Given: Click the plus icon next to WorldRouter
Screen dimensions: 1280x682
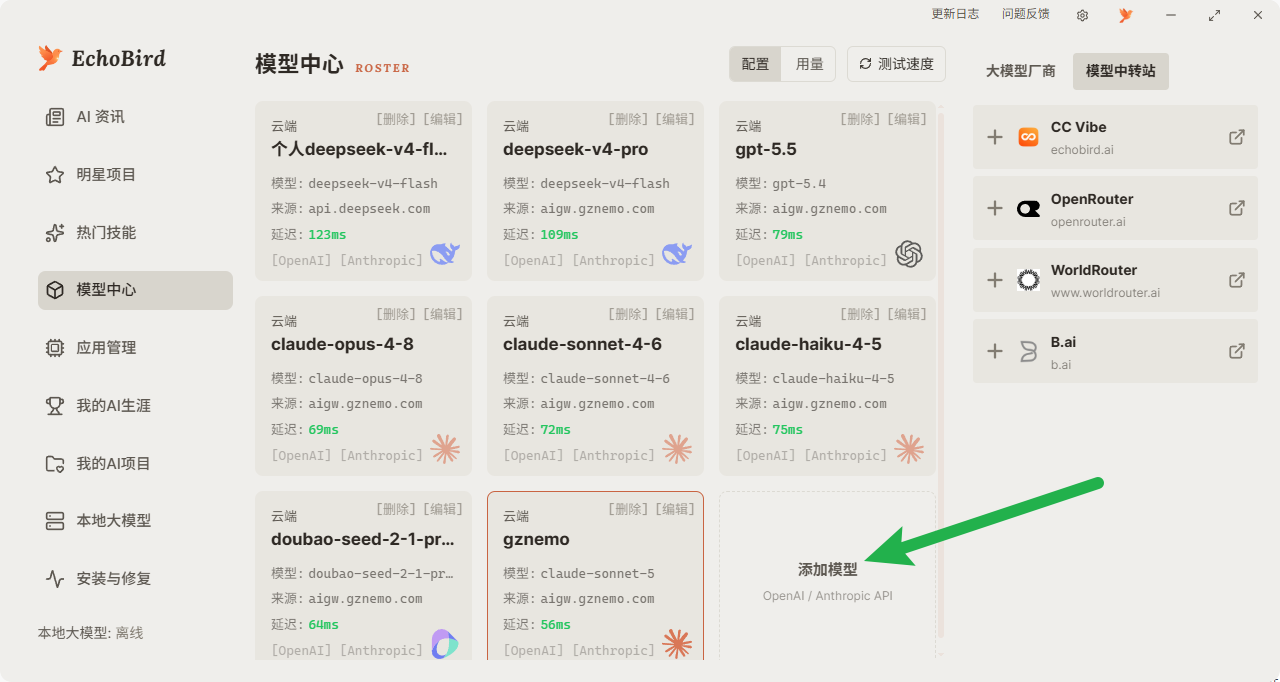Looking at the screenshot, I should [x=995, y=280].
